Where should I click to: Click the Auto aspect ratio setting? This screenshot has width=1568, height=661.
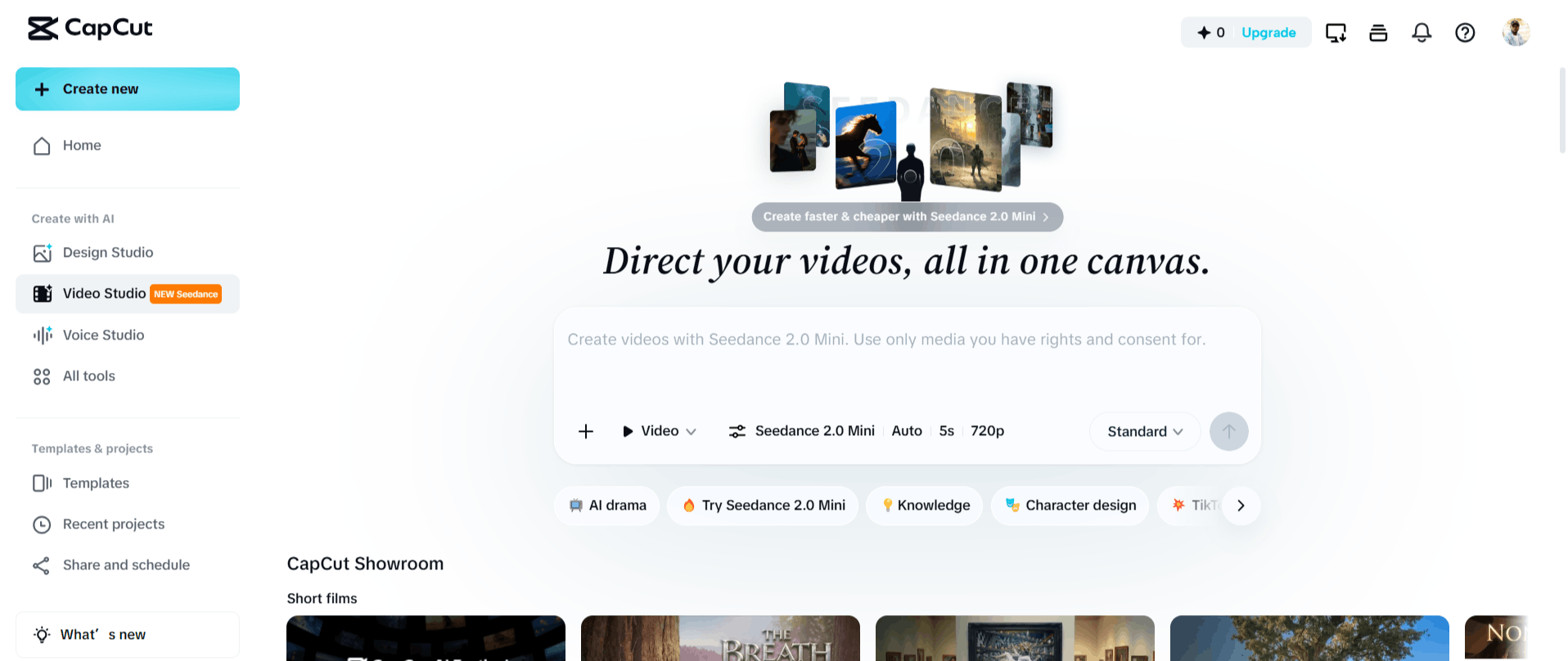[907, 431]
